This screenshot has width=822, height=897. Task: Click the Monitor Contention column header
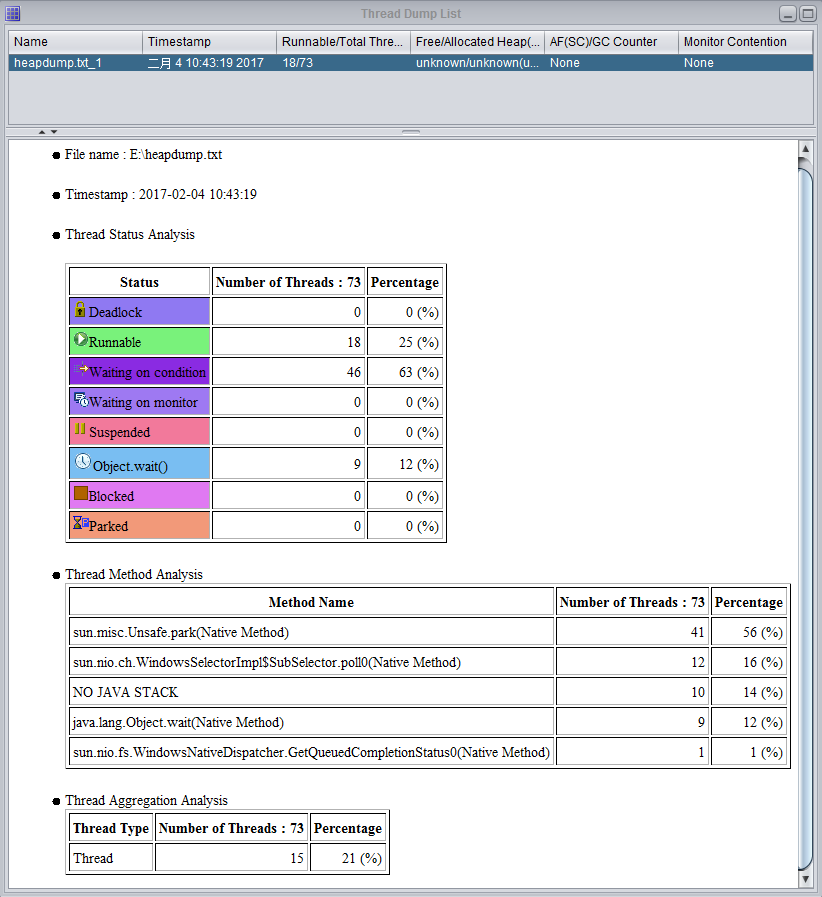747,42
